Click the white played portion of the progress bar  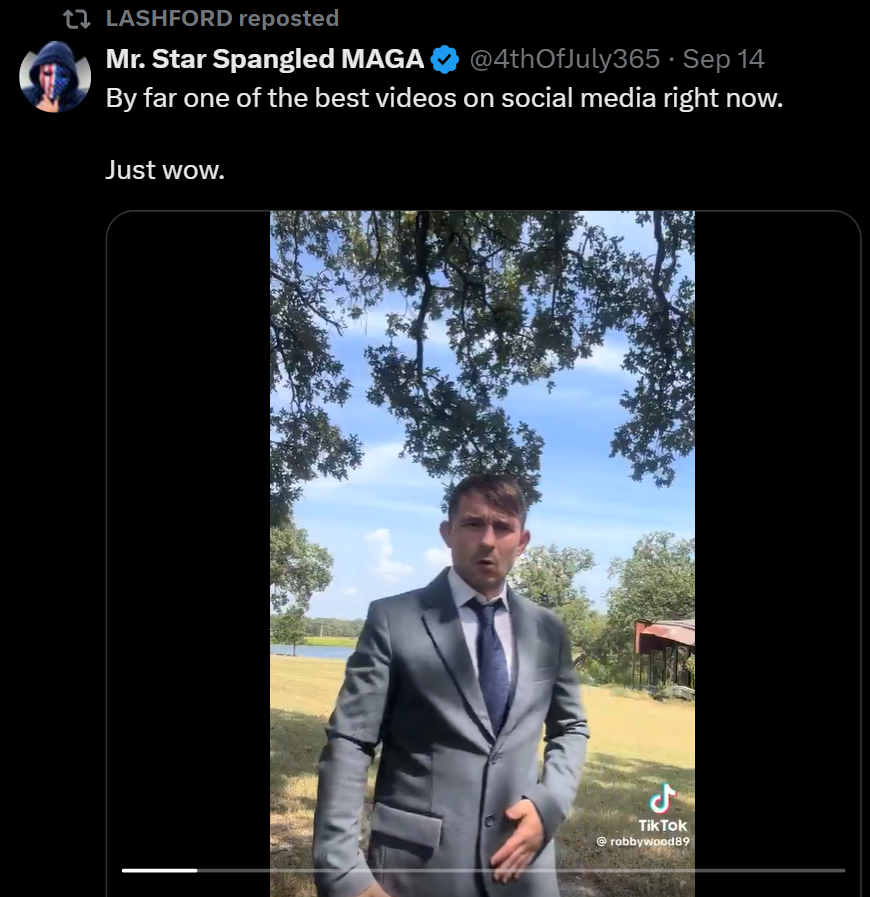[x=159, y=870]
